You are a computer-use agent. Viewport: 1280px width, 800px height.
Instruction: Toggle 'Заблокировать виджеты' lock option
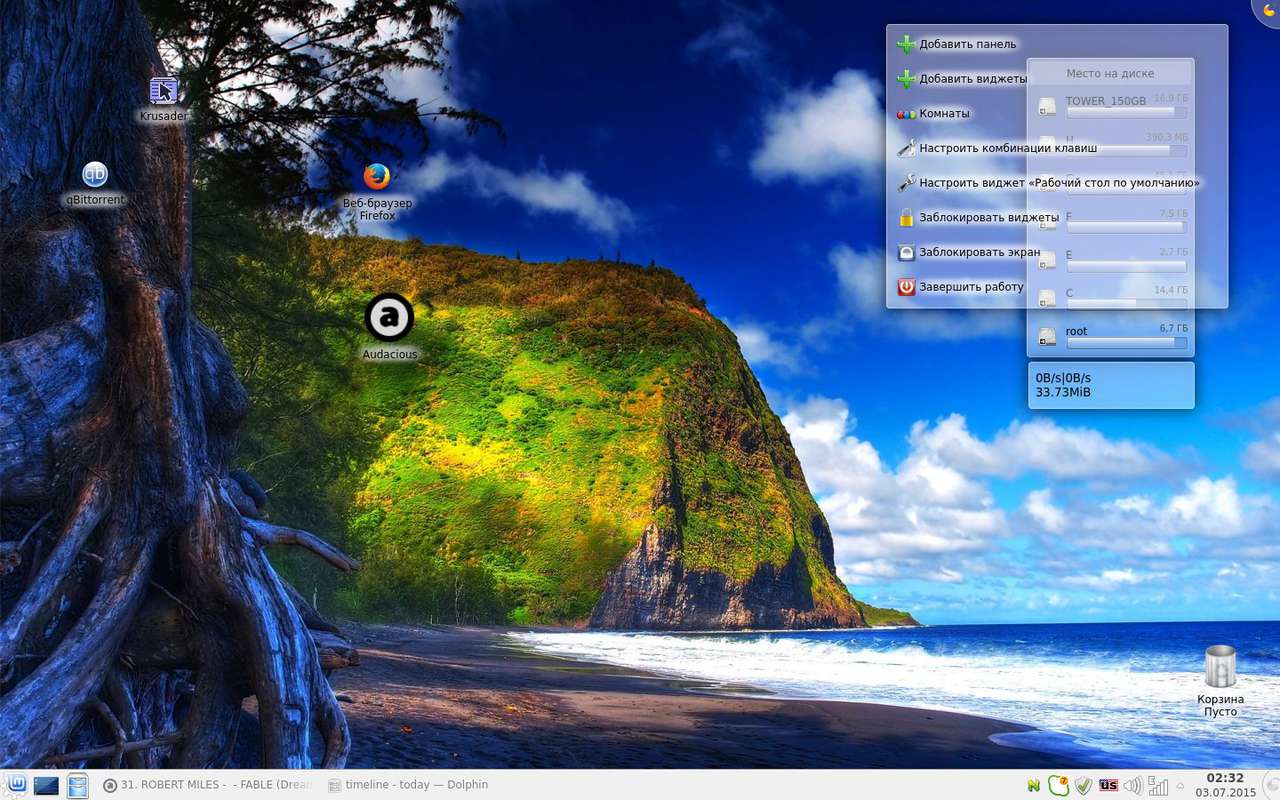tap(988, 217)
